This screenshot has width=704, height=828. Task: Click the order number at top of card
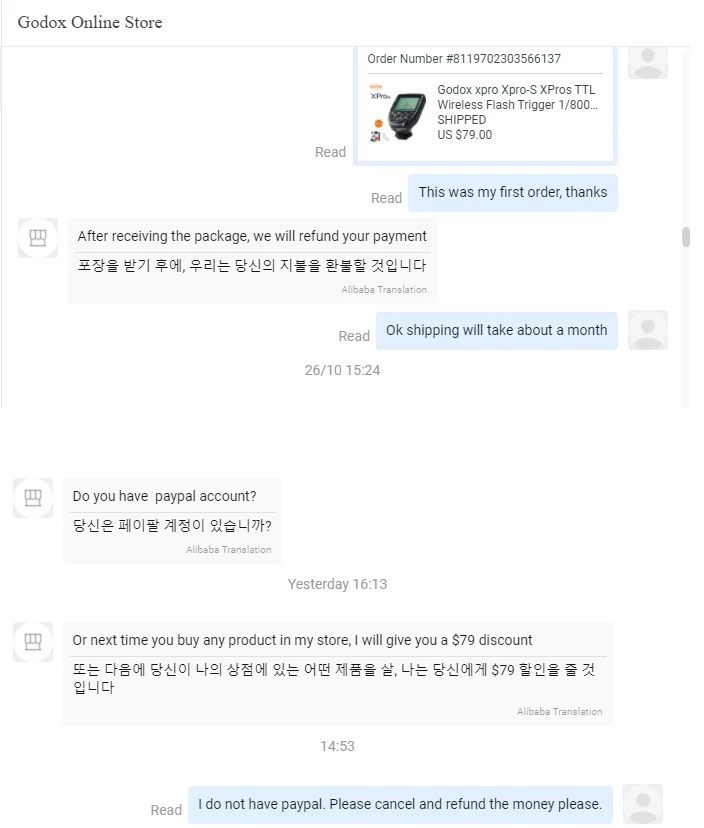pos(464,59)
